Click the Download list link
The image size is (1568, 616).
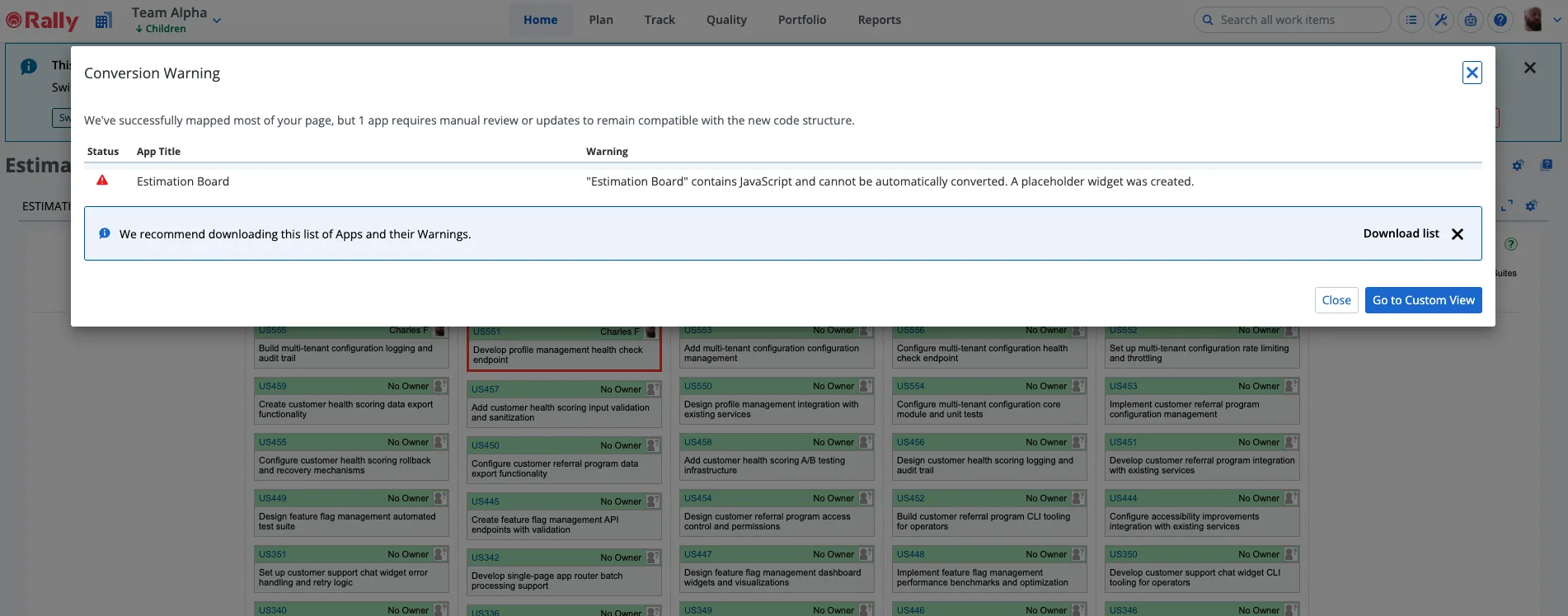pyautogui.click(x=1401, y=233)
